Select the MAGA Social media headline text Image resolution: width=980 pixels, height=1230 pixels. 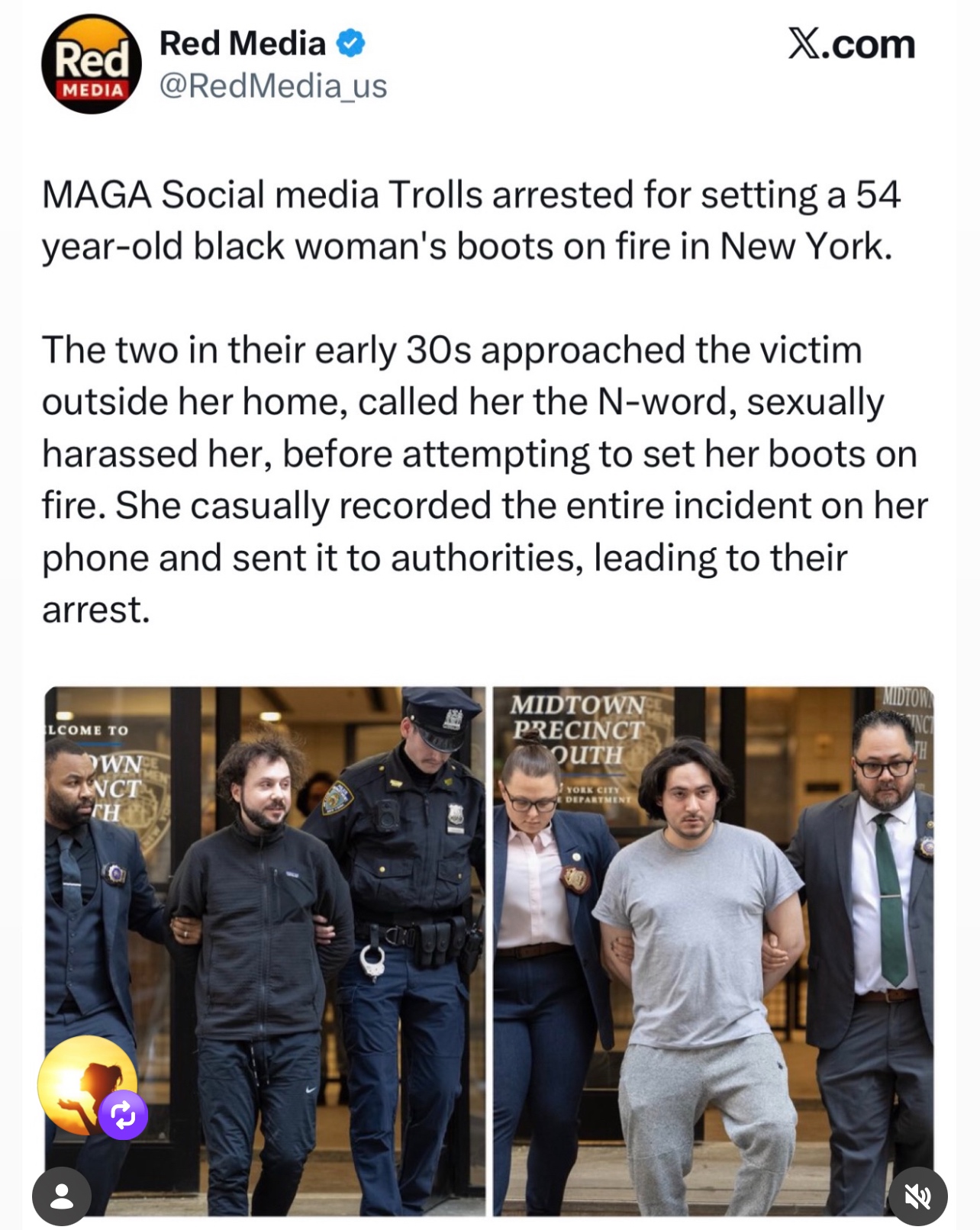click(471, 221)
